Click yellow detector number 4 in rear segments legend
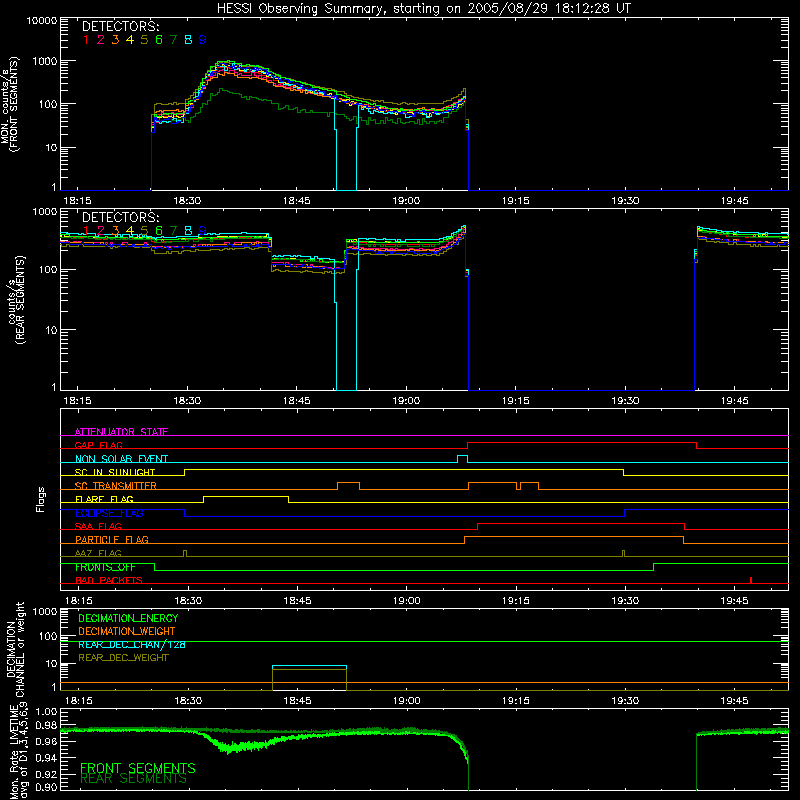 [x=130, y=231]
